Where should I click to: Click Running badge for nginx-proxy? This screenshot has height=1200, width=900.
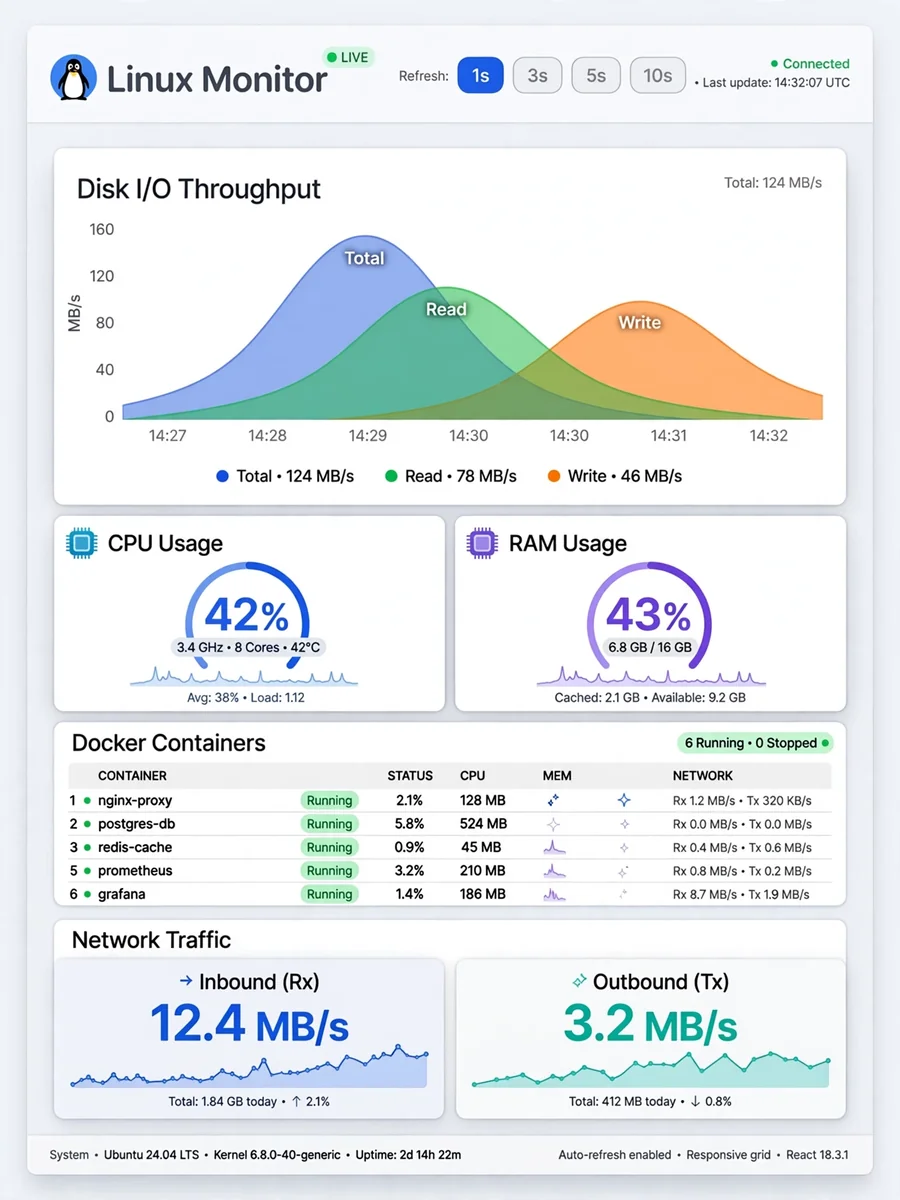coord(329,800)
